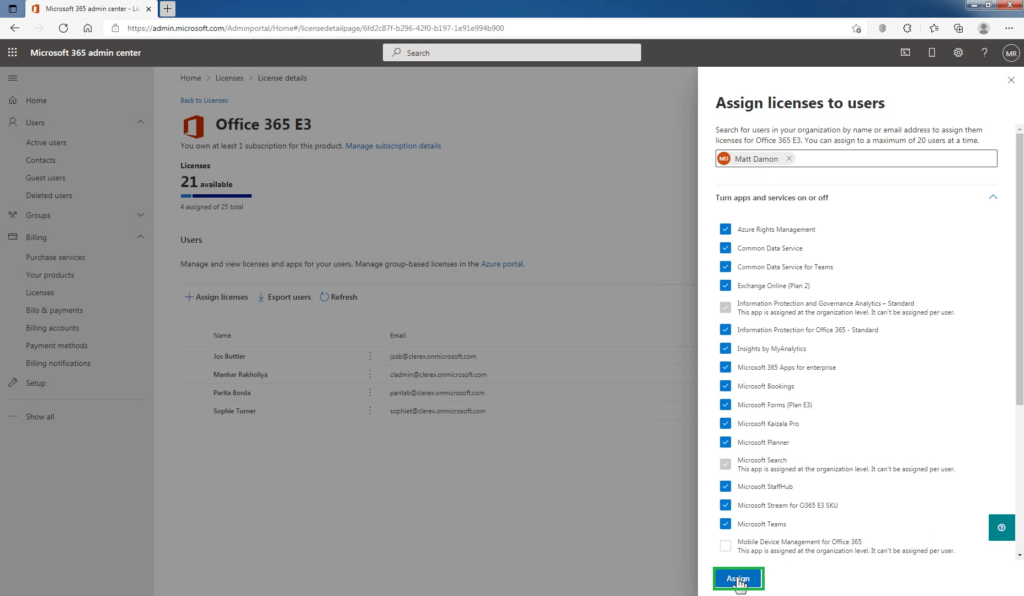The height and width of the screenshot is (596, 1024).
Task: Open admin center settings gear
Action: [958, 52]
